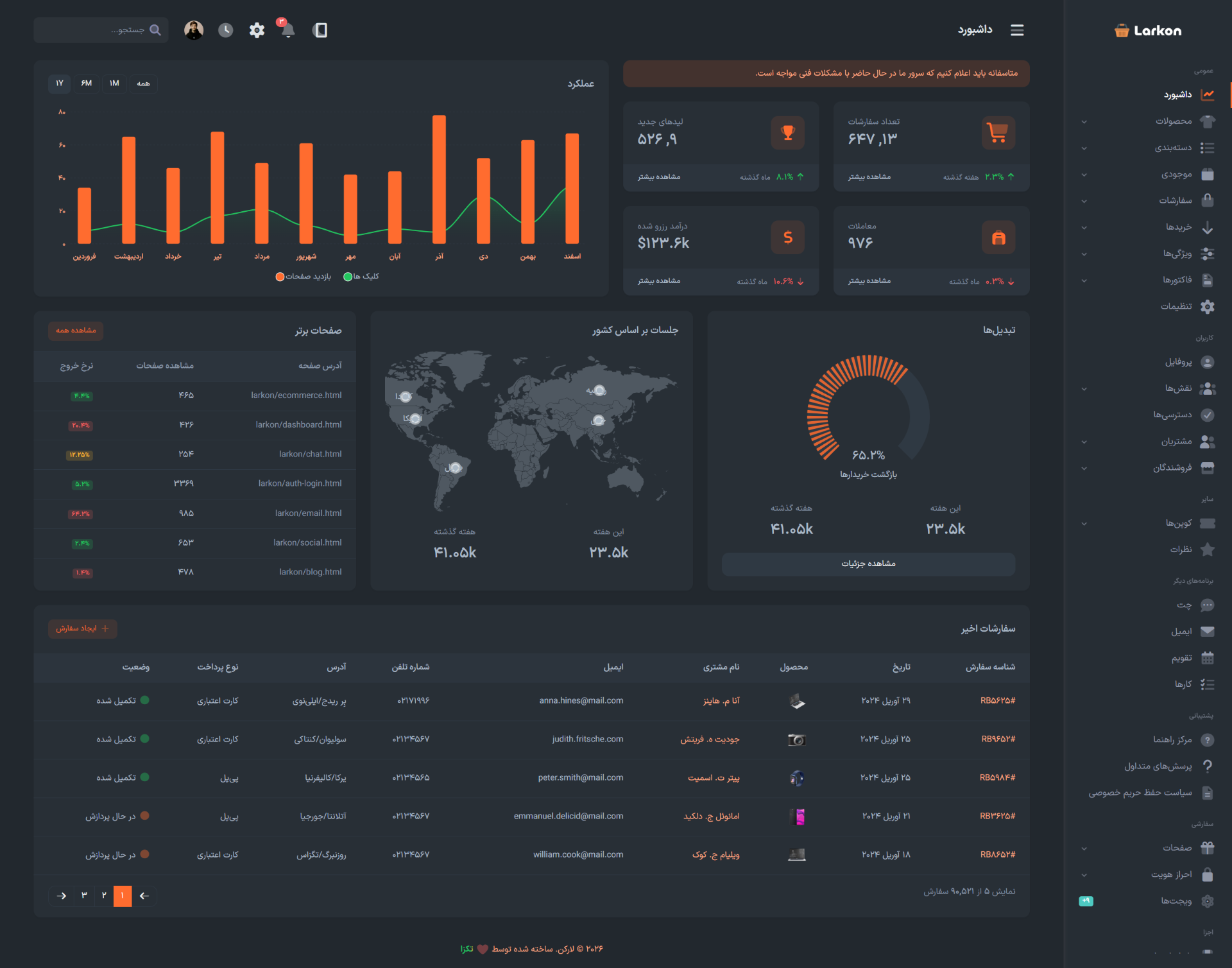Image resolution: width=1232 pixels, height=968 pixels.
Task: Click the search input field
Action: 101,30
